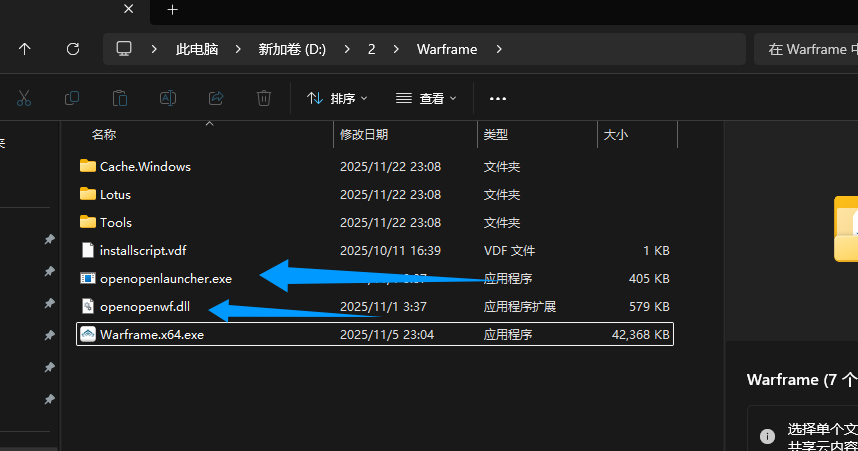Select the Cache.Windows folder
Image resolution: width=858 pixels, height=451 pixels.
point(145,166)
